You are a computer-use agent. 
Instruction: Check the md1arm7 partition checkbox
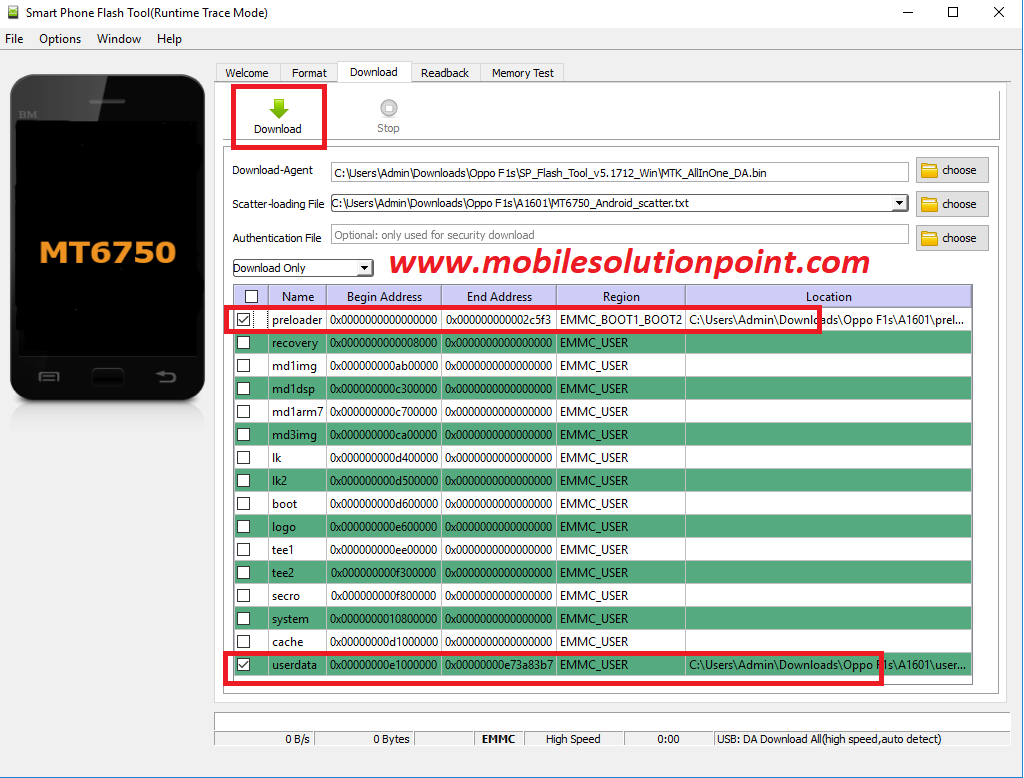pos(244,412)
